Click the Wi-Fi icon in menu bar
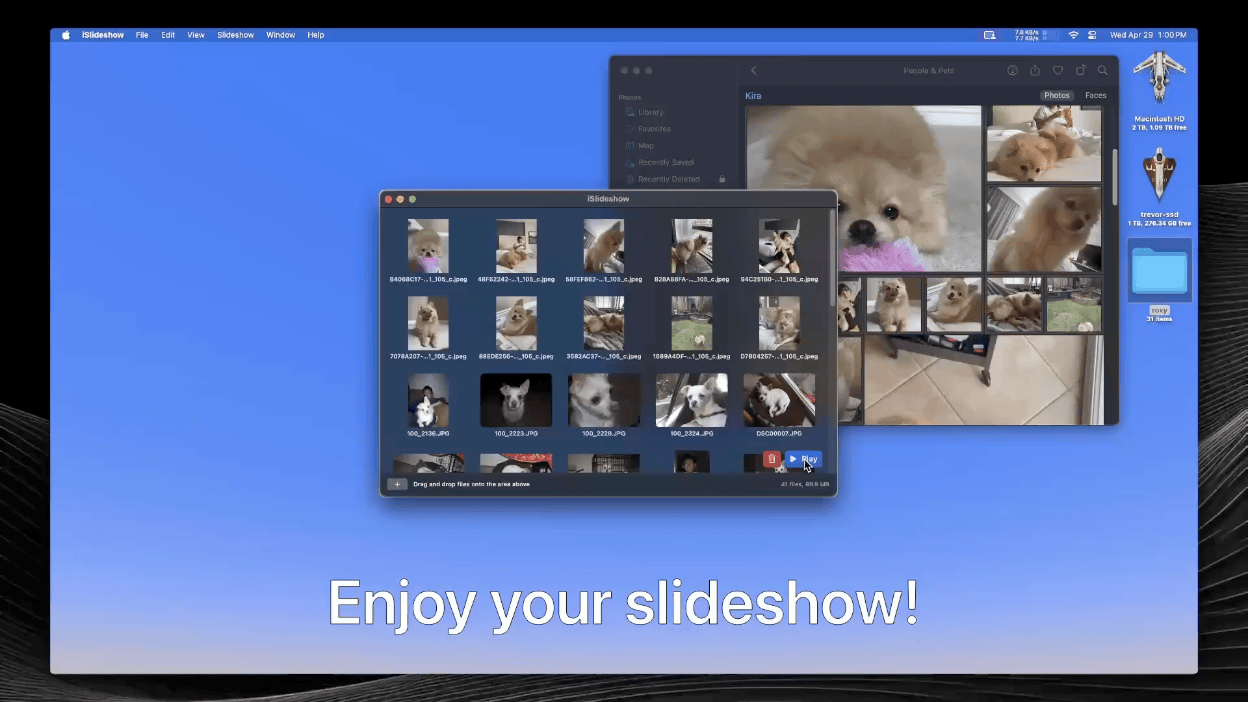This screenshot has width=1248, height=702. tap(1073, 35)
